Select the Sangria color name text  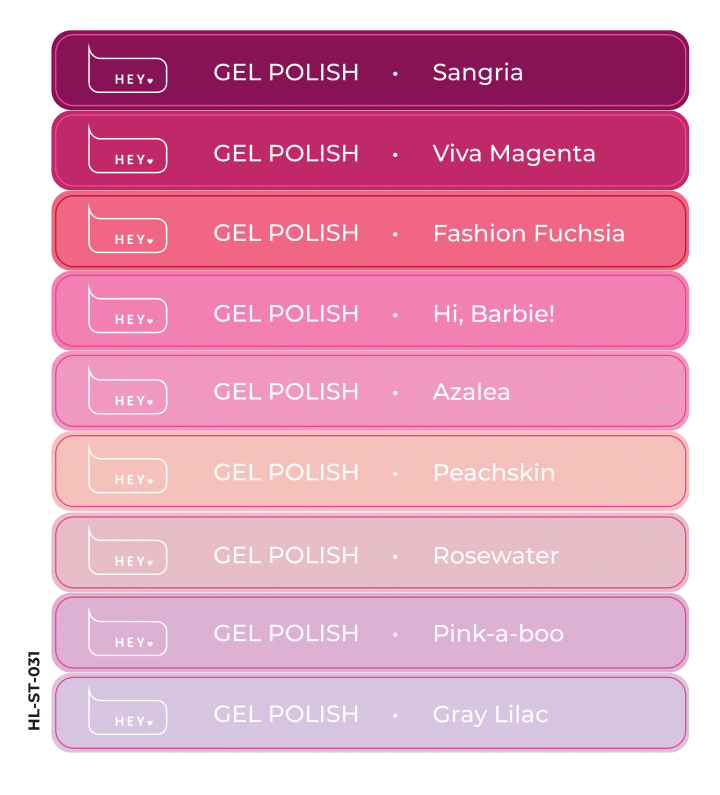478,74
